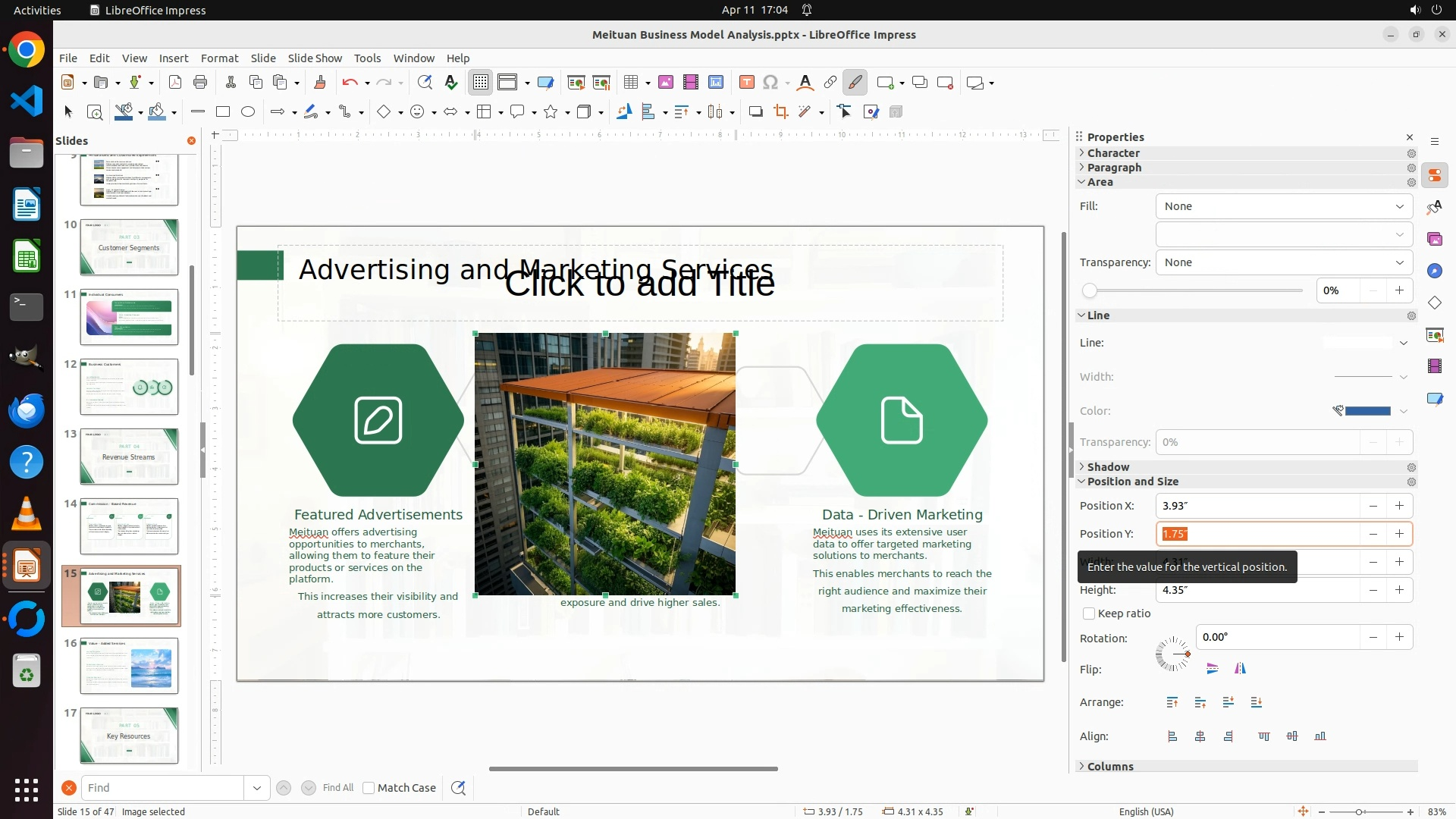Click the Crop Image tool icon
Image resolution: width=1456 pixels, height=819 pixels.
pos(780,112)
